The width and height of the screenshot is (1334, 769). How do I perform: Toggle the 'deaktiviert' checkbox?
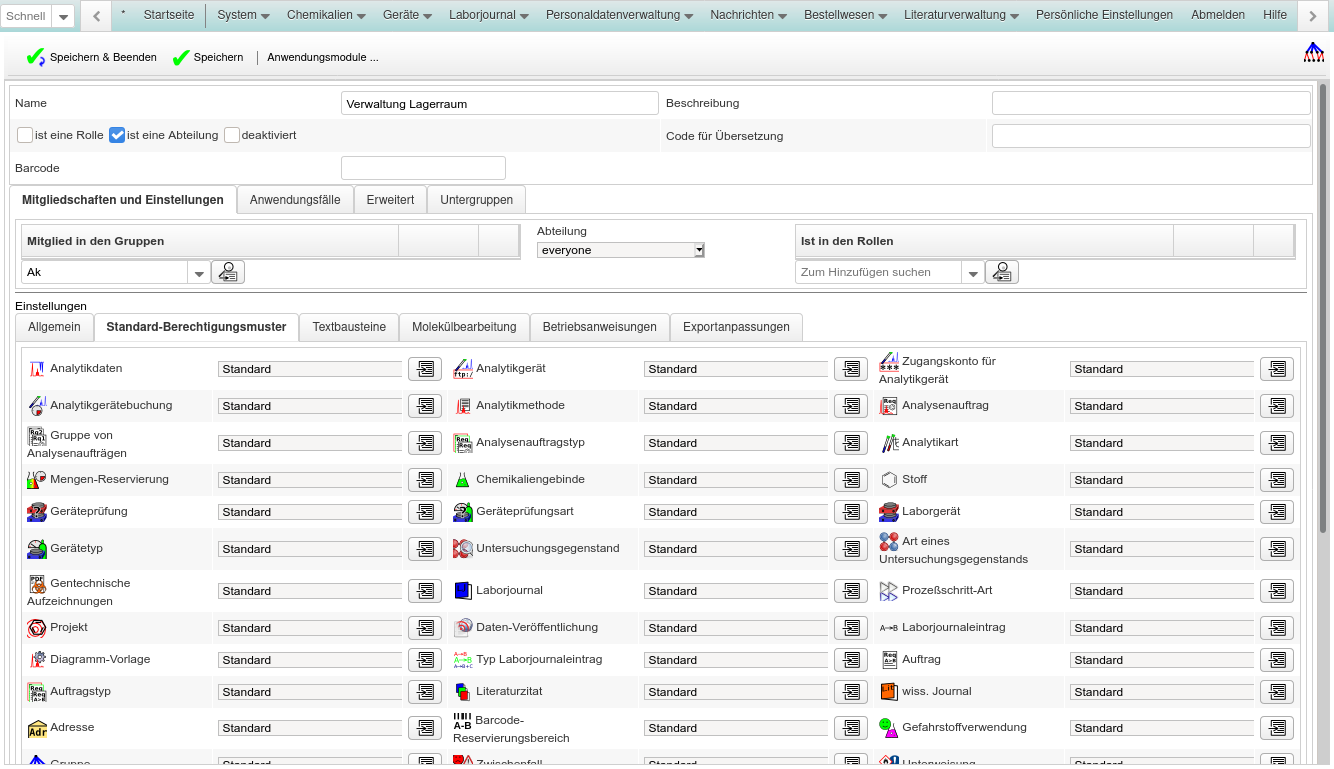coord(232,135)
